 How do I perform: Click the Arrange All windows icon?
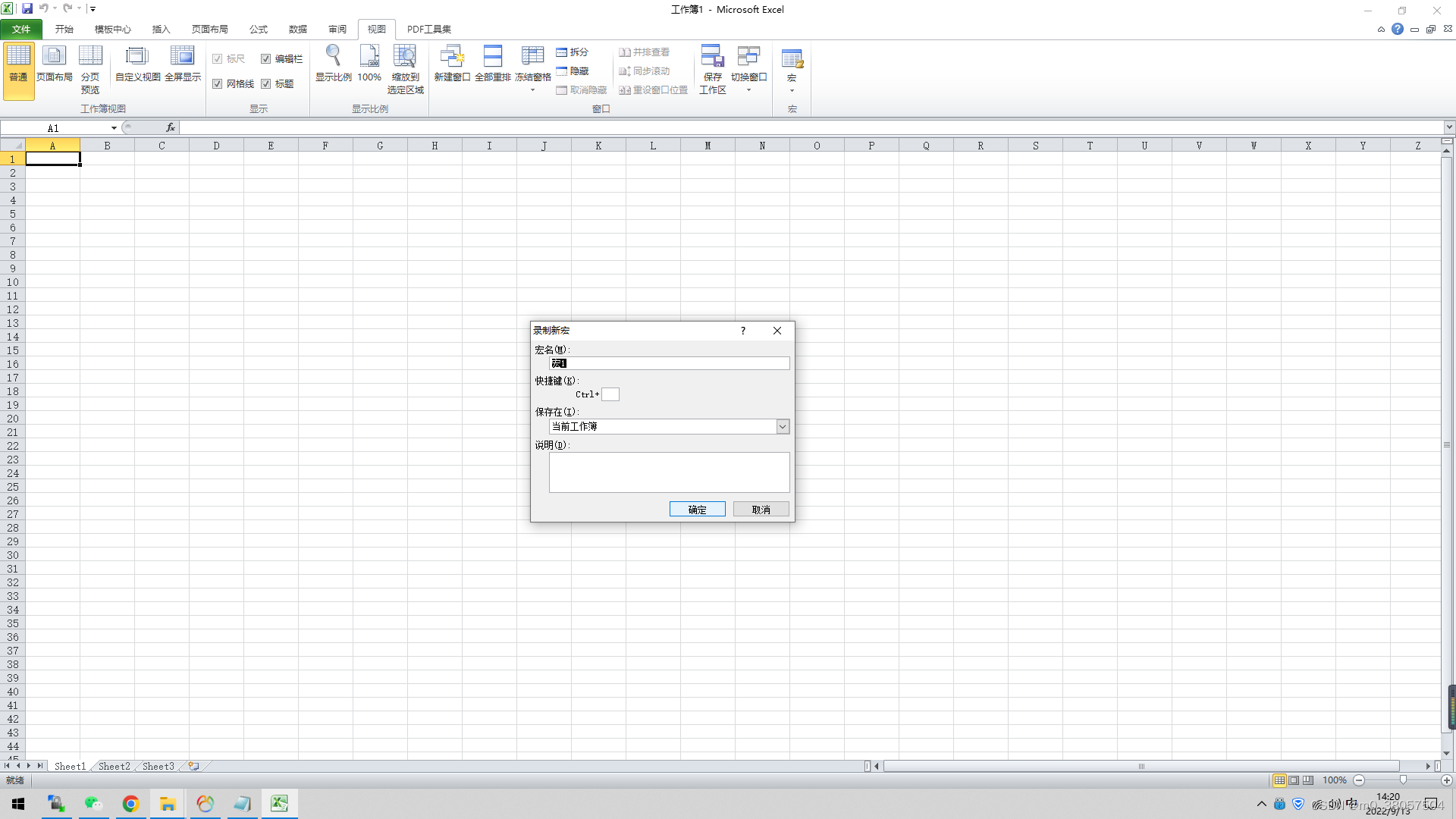coord(493,64)
